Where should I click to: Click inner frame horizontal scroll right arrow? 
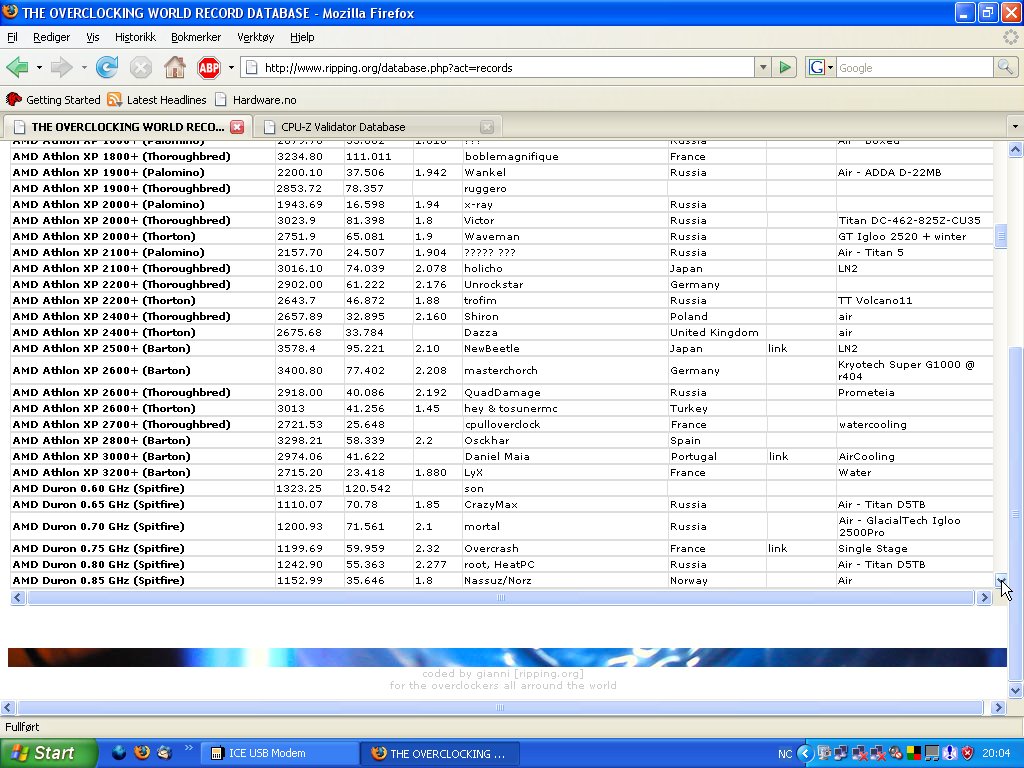pyautogui.click(x=984, y=598)
